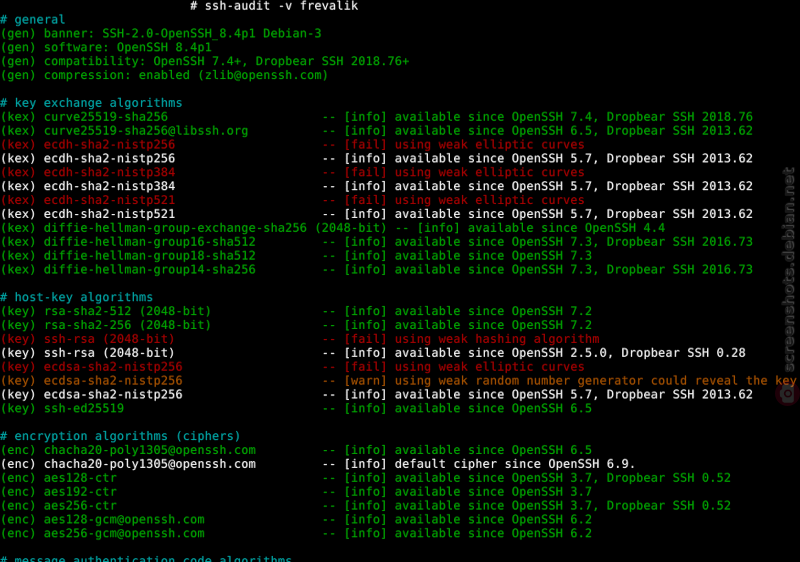Click the 'aes128-ctr' cipher name

pos(80,478)
